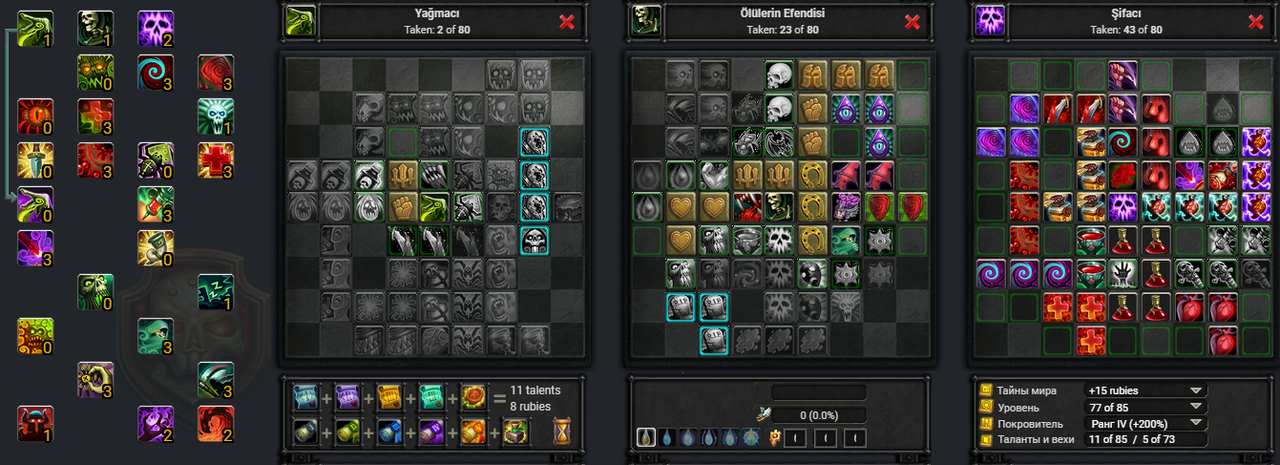Screen dimensions: 1280x465
Task: Choose the red demon eye skill icon
Action: [36, 117]
